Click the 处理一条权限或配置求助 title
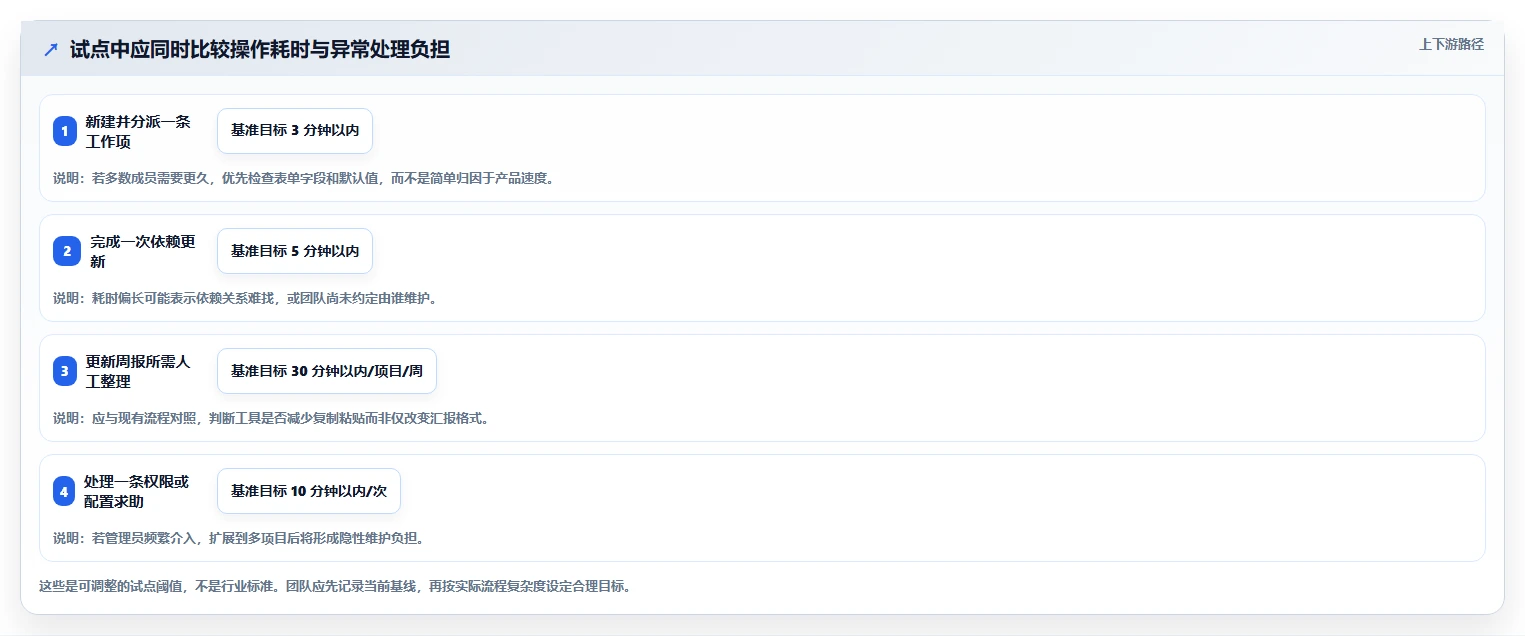 pyautogui.click(x=137, y=491)
